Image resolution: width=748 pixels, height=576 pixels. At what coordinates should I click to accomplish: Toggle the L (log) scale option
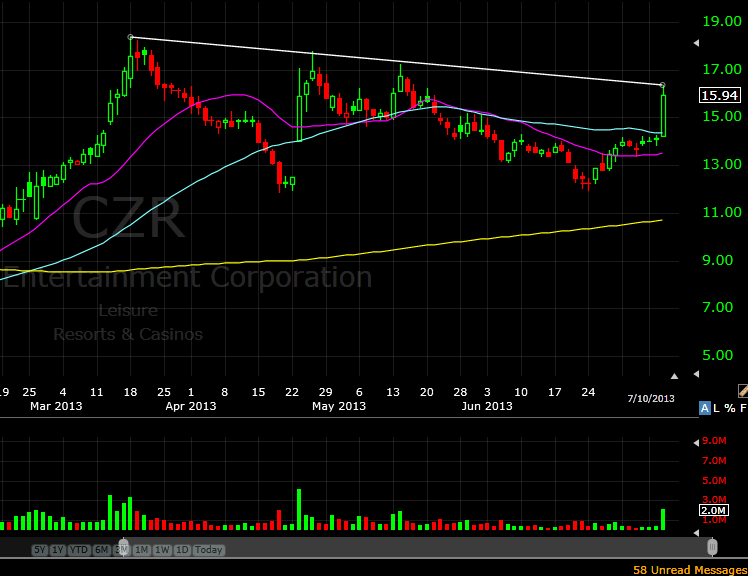(717, 408)
